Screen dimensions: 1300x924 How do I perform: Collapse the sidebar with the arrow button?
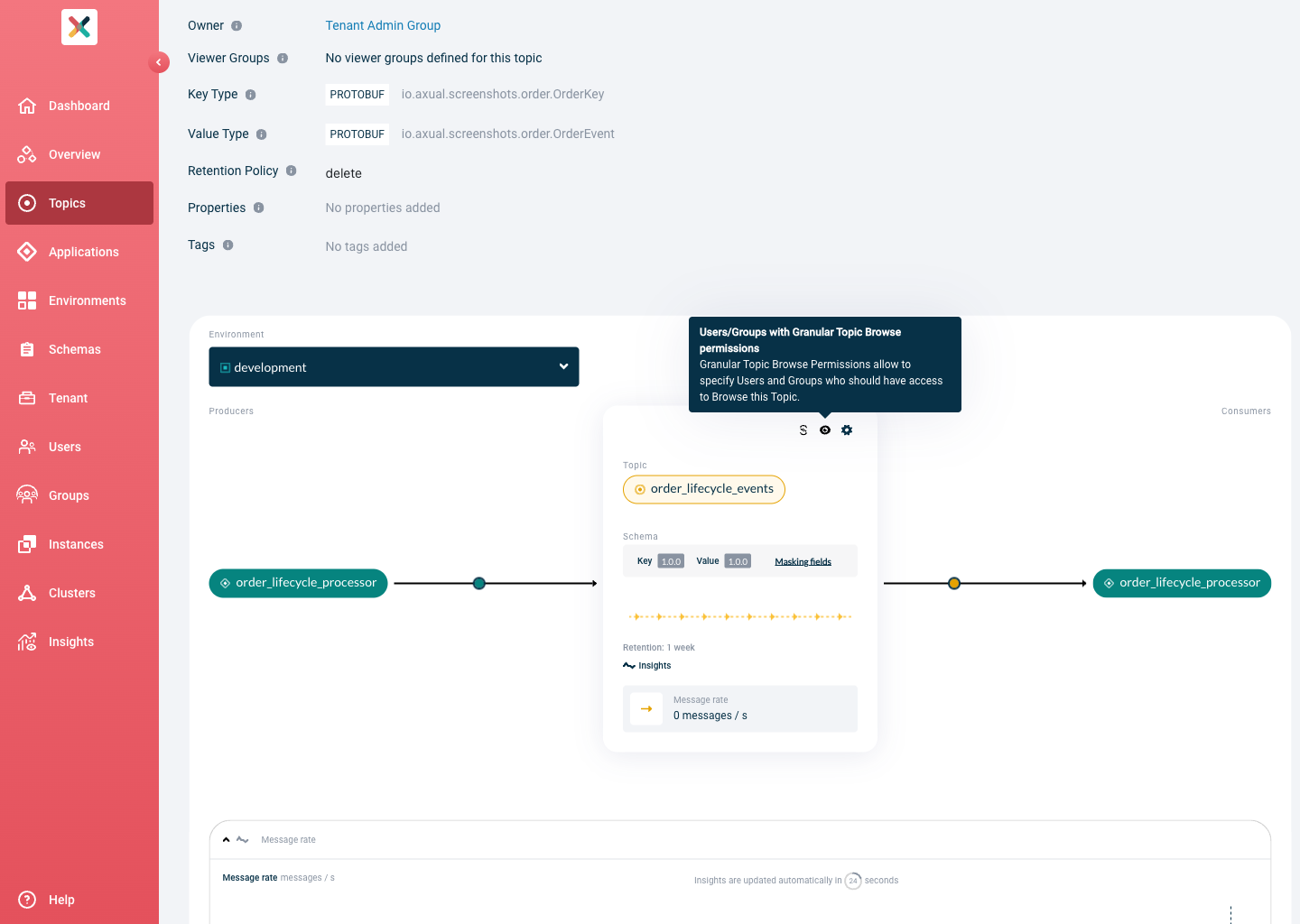click(159, 62)
